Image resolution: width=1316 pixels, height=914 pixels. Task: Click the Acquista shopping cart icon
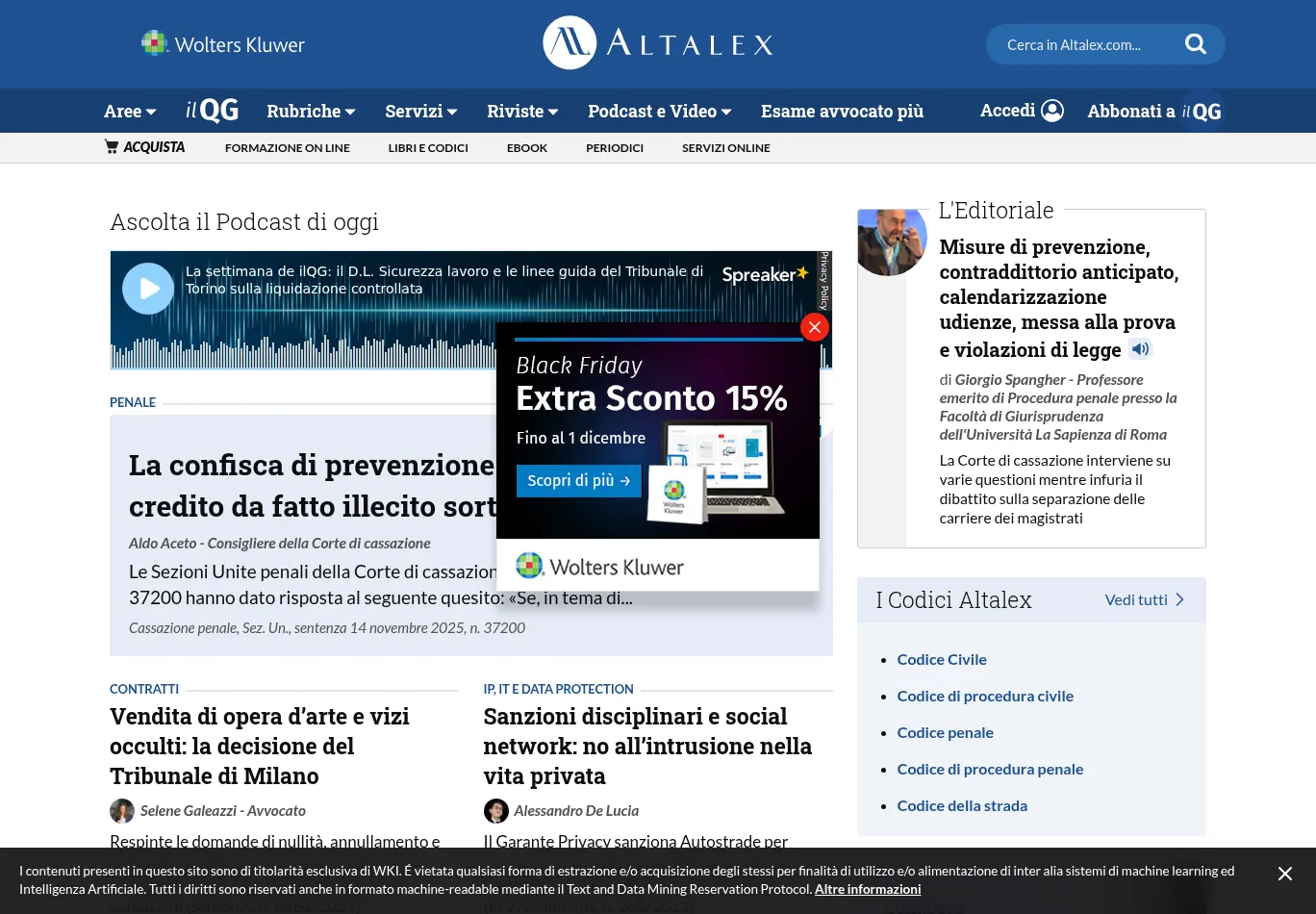[x=112, y=147]
